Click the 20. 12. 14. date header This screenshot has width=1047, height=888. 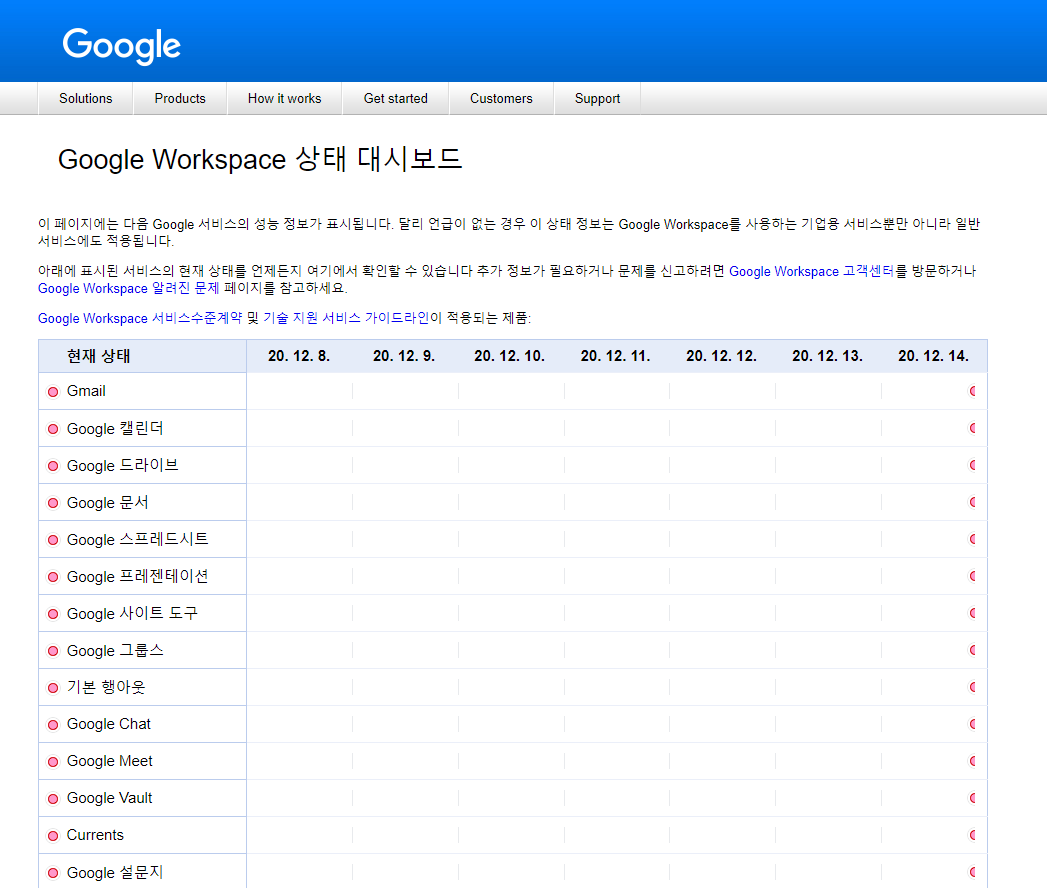[933, 356]
